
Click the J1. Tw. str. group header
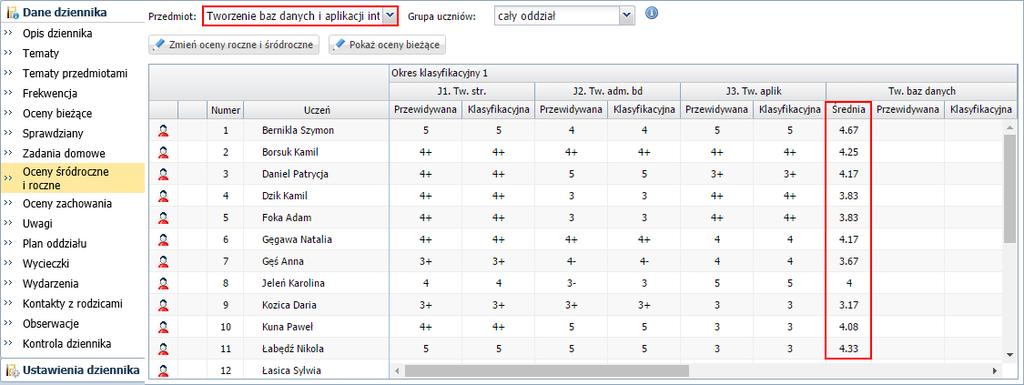pyautogui.click(x=462, y=91)
